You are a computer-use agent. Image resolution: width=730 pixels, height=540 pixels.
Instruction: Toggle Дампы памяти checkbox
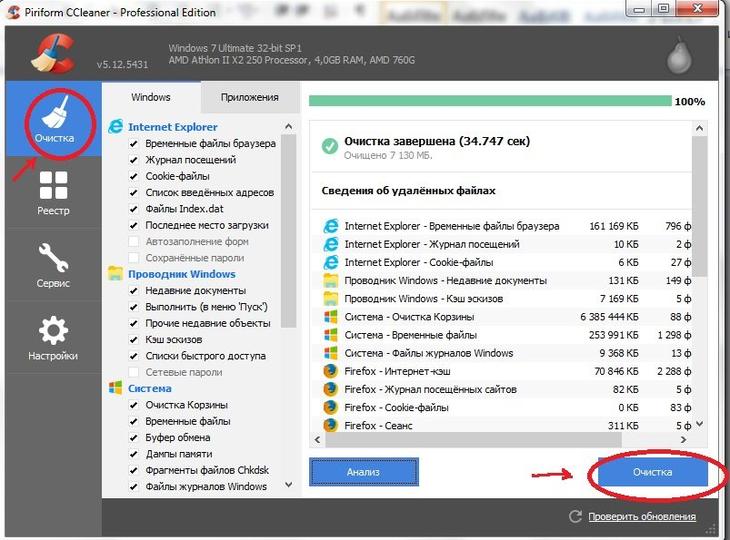click(x=134, y=454)
